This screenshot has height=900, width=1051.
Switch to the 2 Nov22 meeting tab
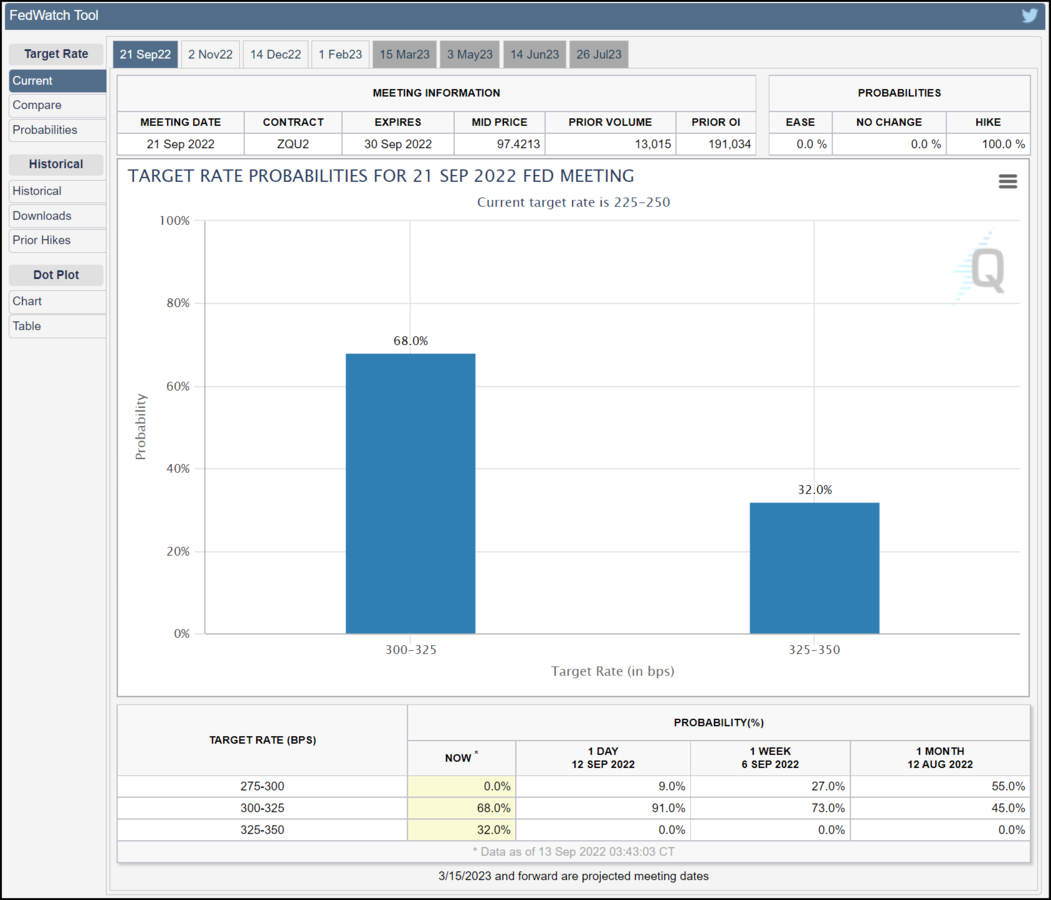tap(210, 54)
